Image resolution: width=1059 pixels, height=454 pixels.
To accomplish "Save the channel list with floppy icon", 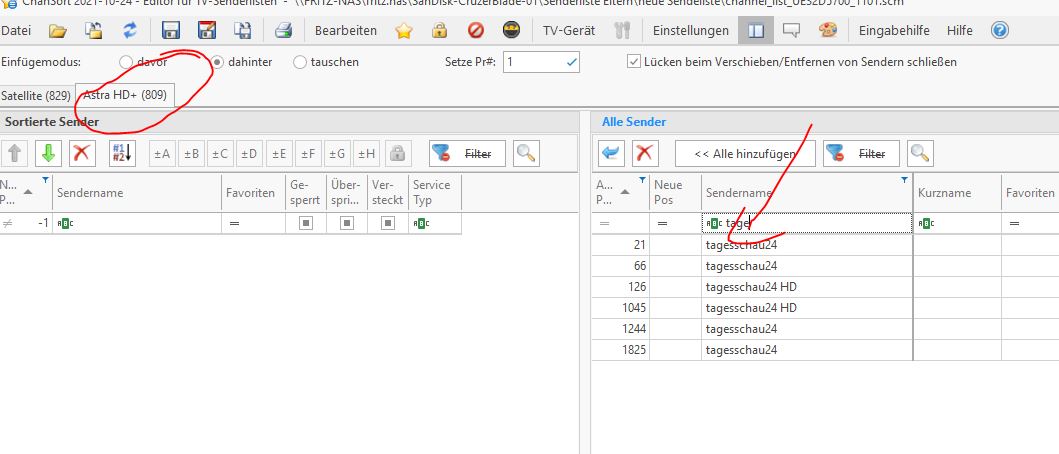I will (170, 30).
